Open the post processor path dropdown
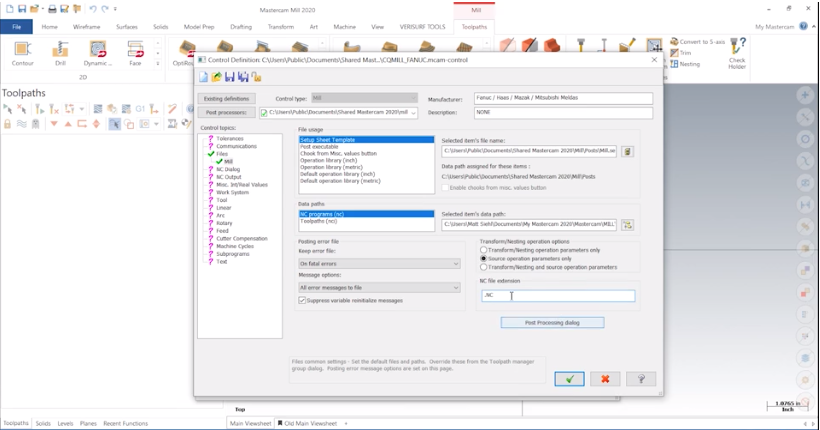This screenshot has width=820, height=430. [414, 112]
